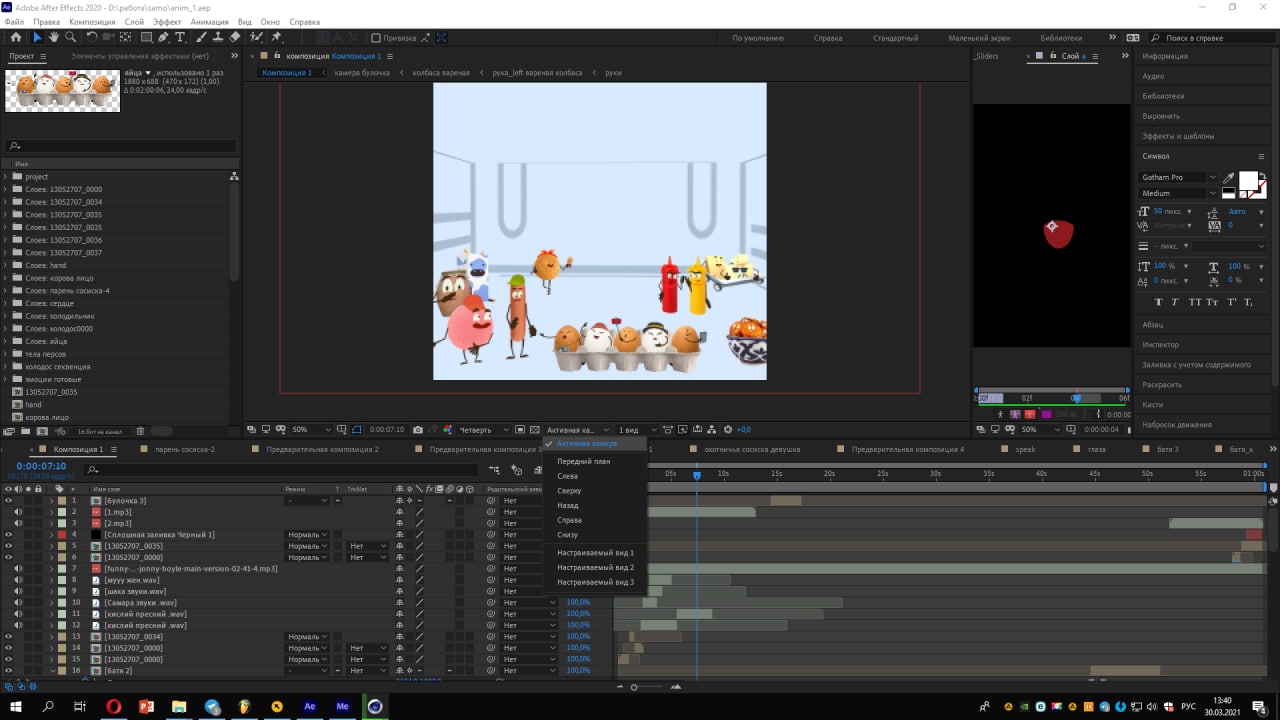Viewport: 1280px width, 720px height.
Task: Click the Home icon in the toolbar
Action: point(17,37)
